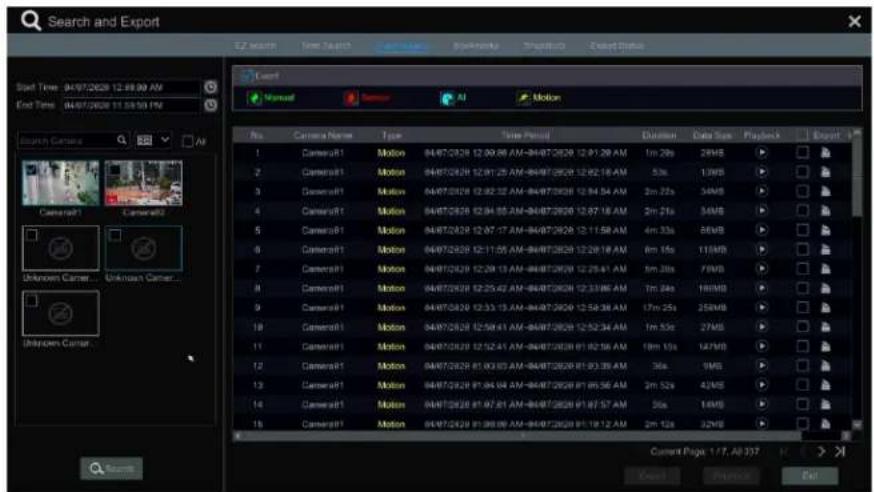Tick the first Unknown Camera checkbox

pyautogui.click(x=32, y=235)
